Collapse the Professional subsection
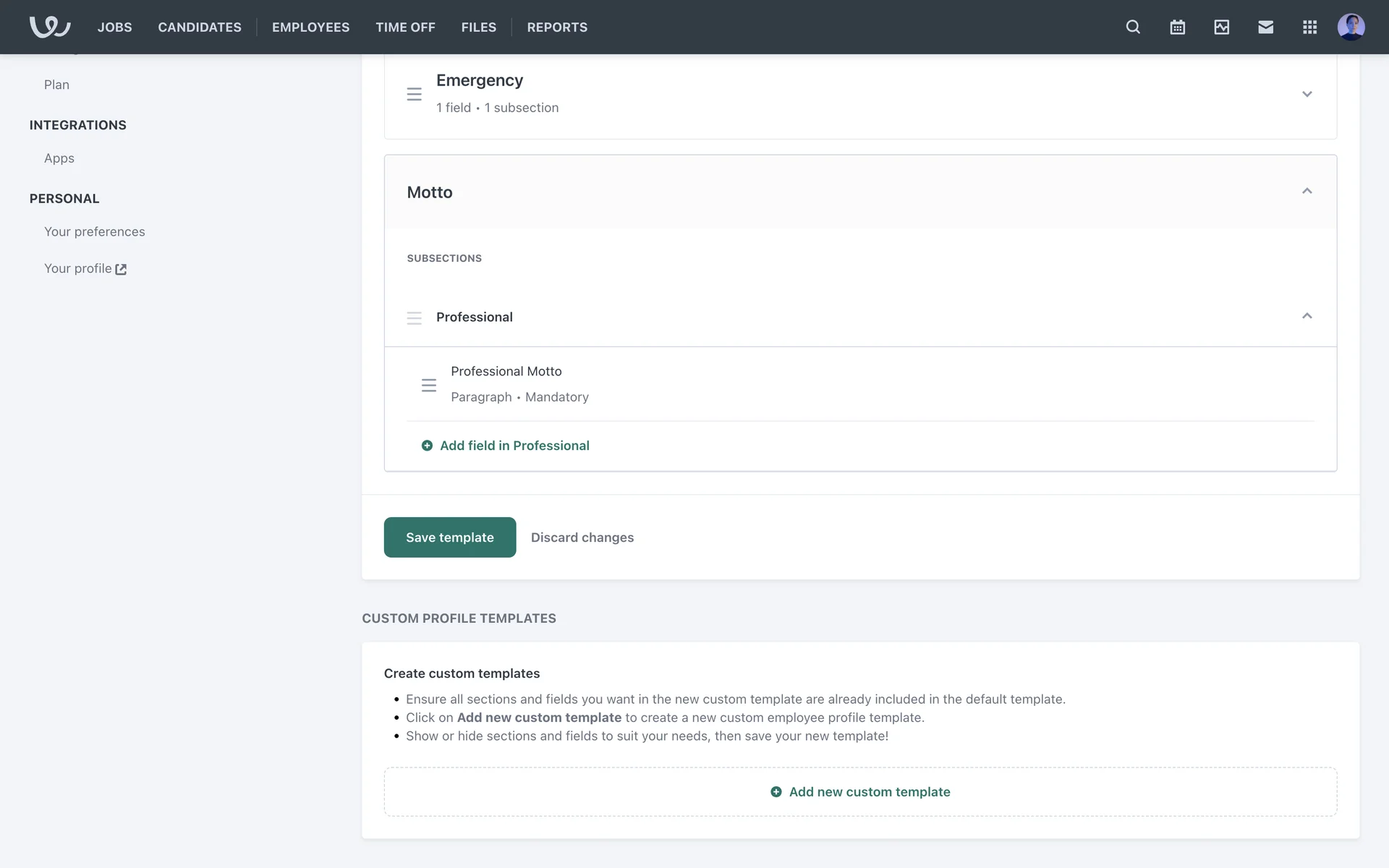Image resolution: width=1389 pixels, height=868 pixels. 1307,316
